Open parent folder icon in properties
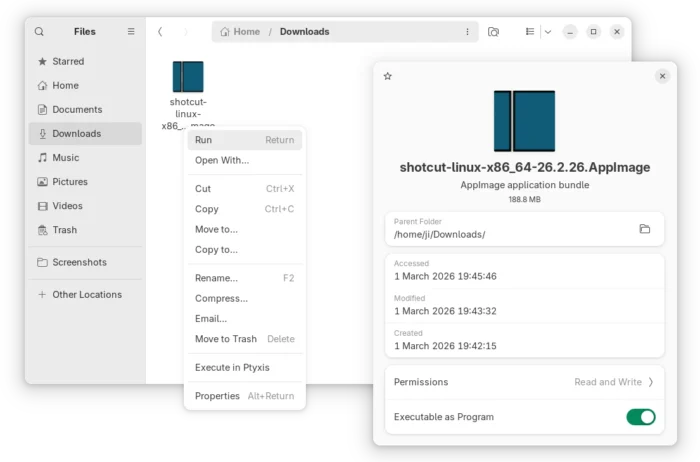 645,229
